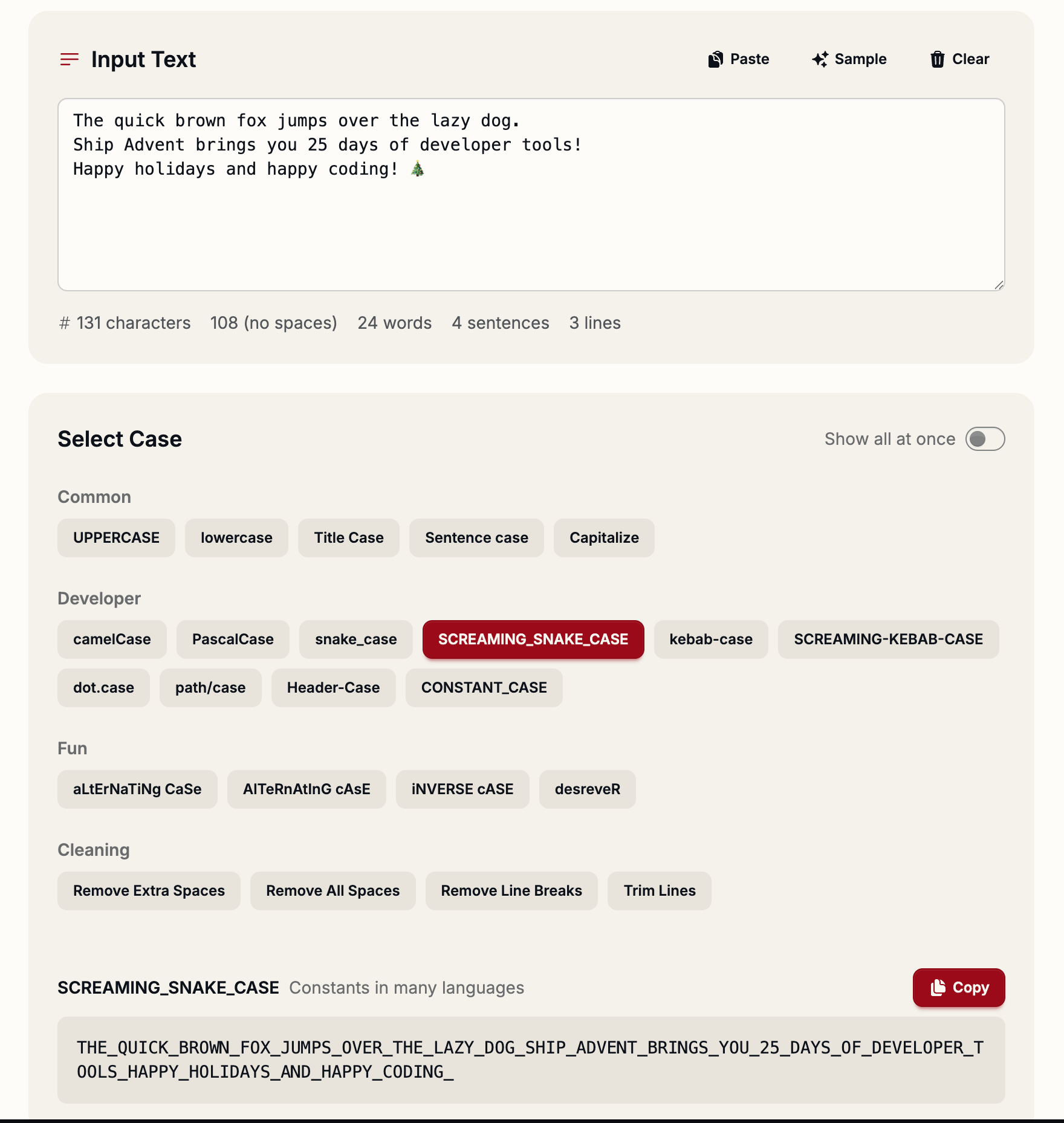Viewport: 1064px width, 1123px height.
Task: Choose iNVERSE cASE from the Fun section
Action: pos(462,789)
